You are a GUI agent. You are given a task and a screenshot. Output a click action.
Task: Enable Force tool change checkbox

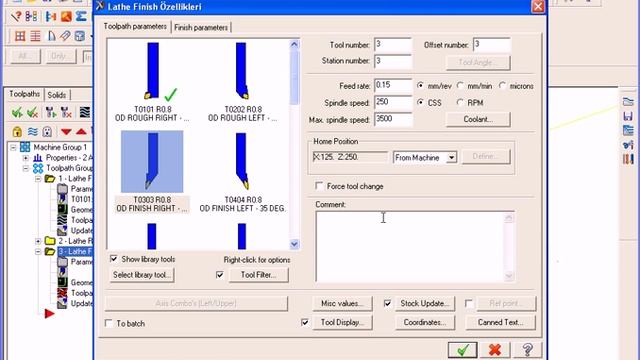pos(319,186)
